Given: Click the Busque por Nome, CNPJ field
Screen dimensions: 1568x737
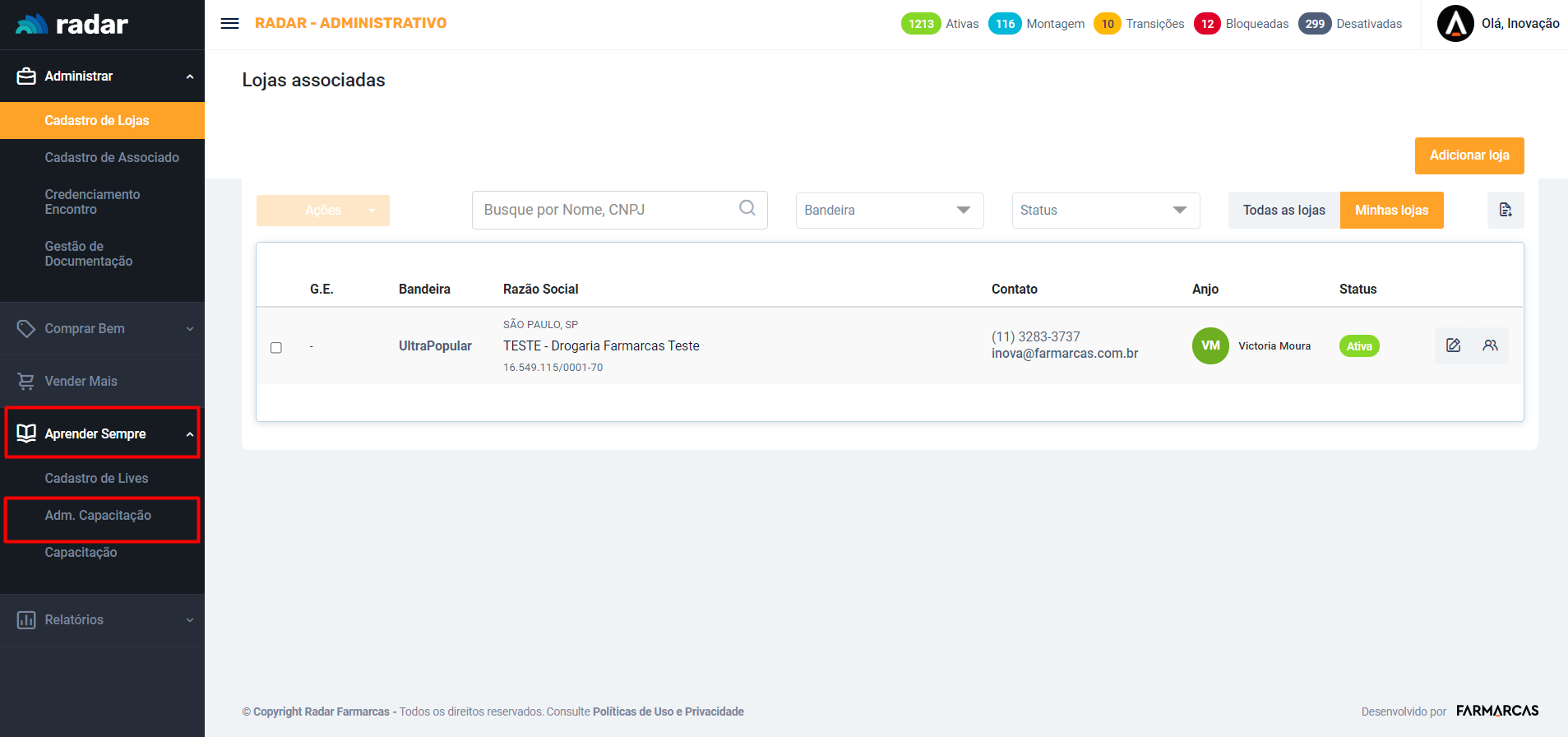Looking at the screenshot, I should point(607,210).
